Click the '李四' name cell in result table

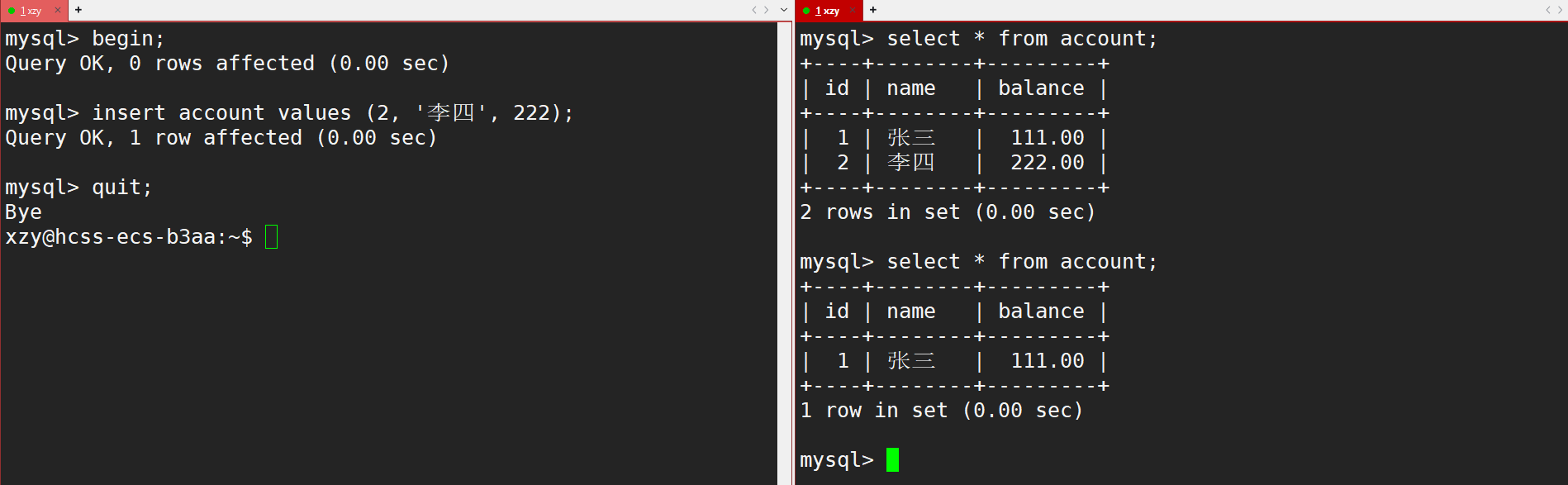[x=911, y=163]
